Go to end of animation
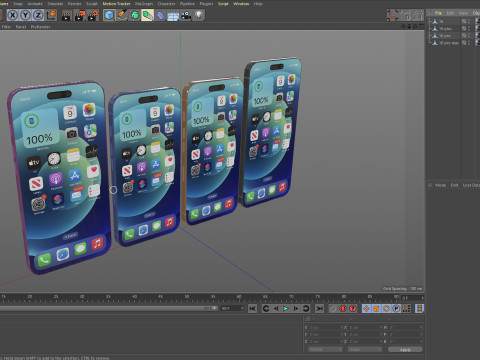This screenshot has height=360, width=480. tap(319, 309)
